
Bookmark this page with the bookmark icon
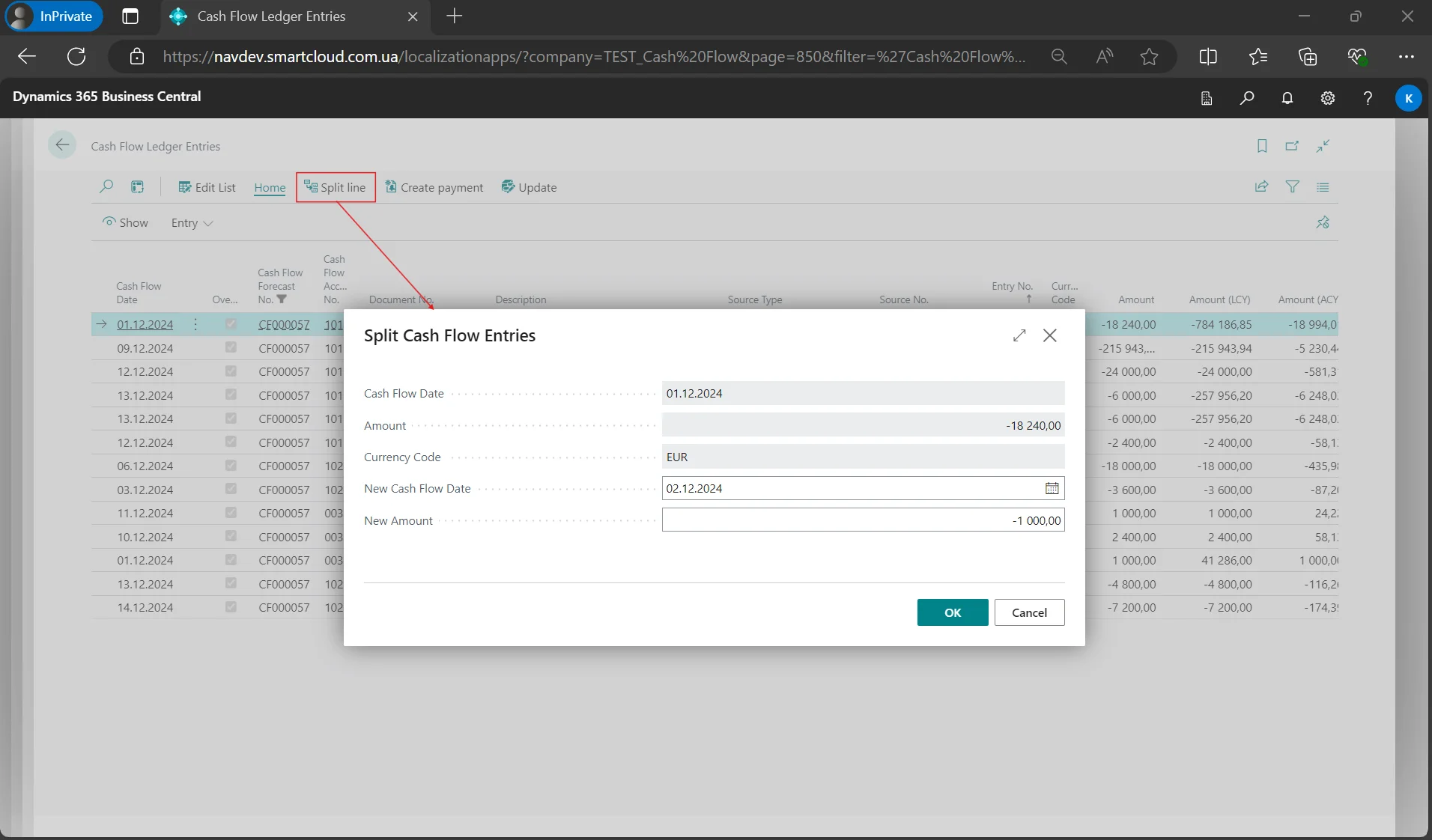click(1262, 146)
